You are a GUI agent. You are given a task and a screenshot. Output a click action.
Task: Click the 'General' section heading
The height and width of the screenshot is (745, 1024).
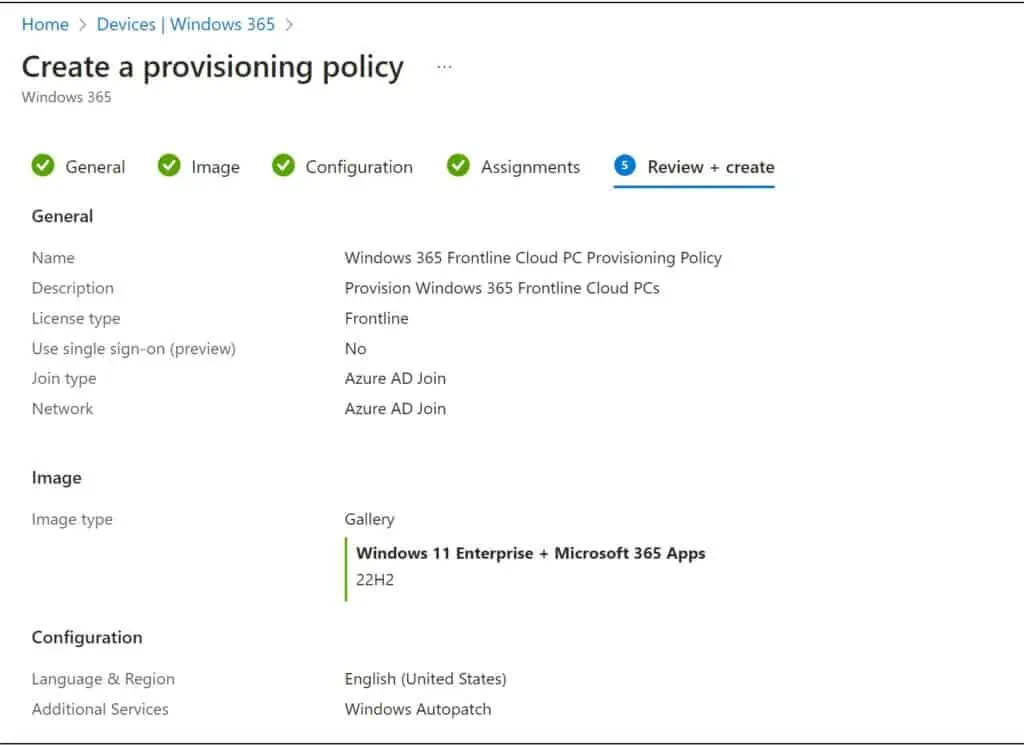click(x=62, y=216)
